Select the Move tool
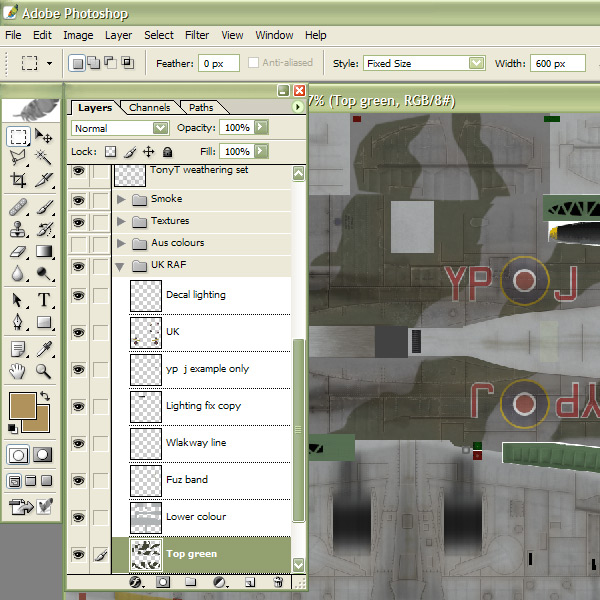 [x=43, y=136]
